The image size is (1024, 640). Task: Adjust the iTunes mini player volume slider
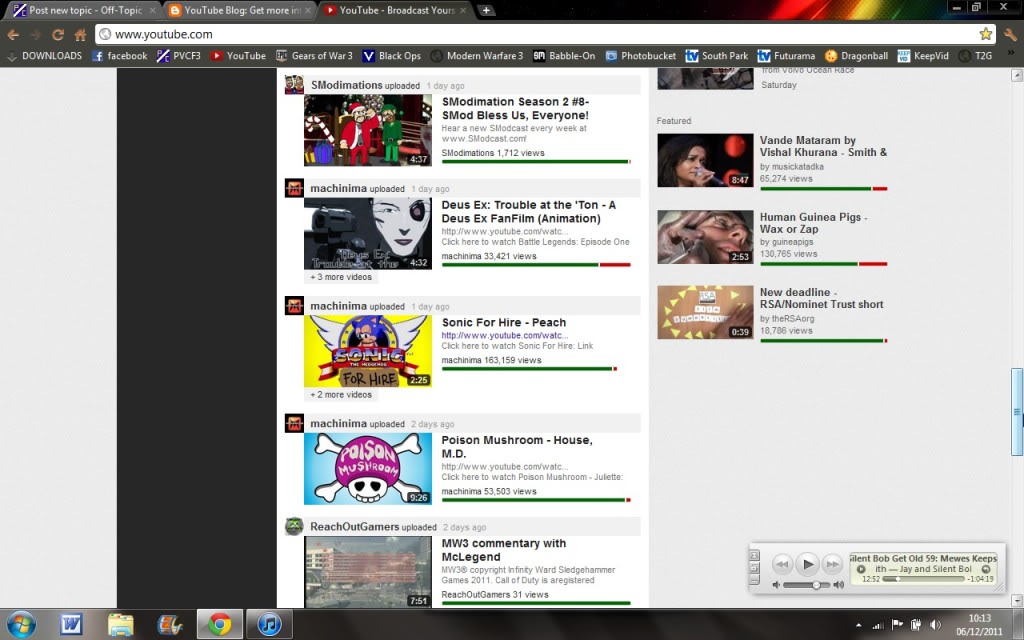point(807,585)
